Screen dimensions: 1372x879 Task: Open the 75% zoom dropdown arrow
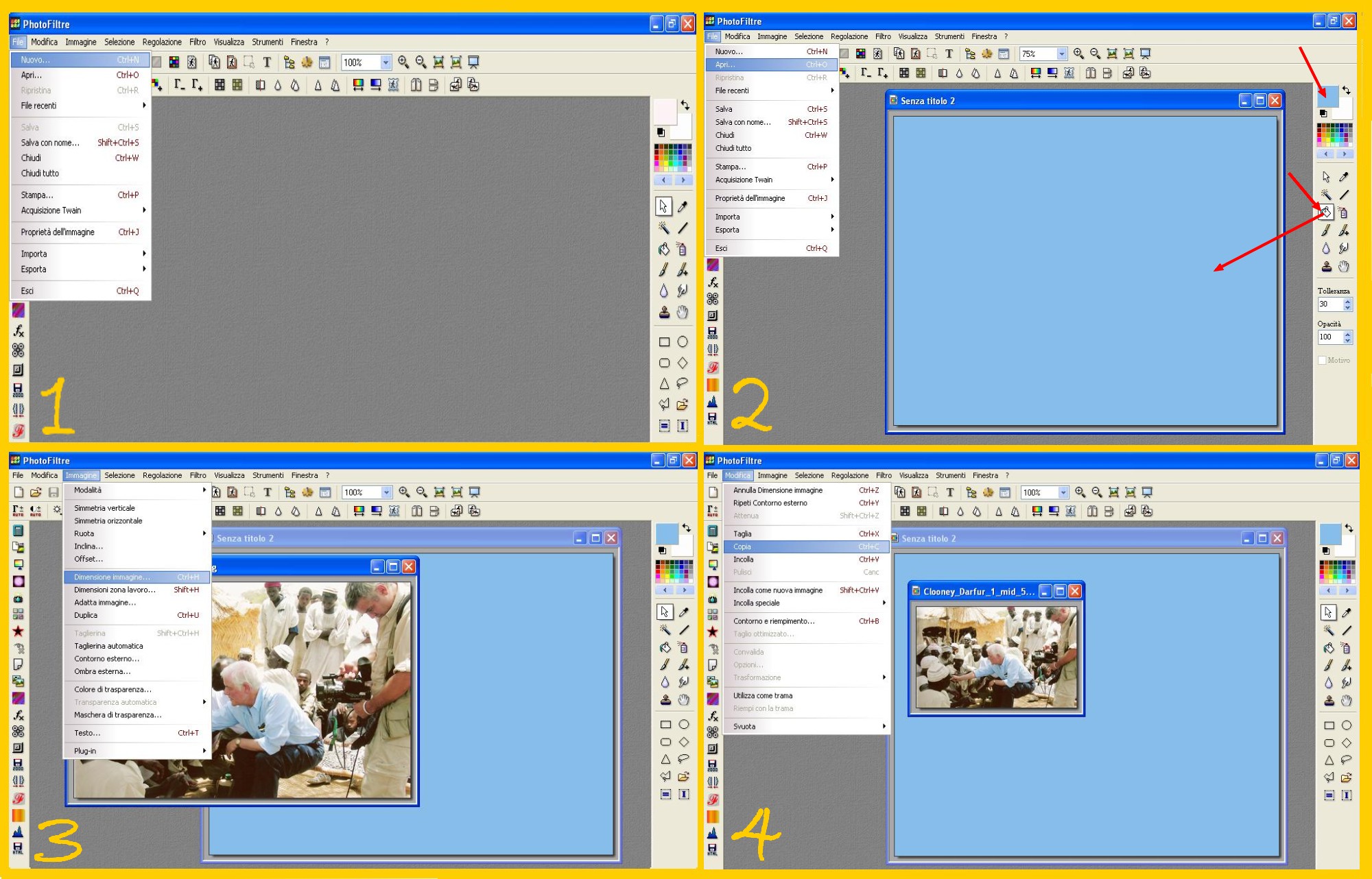(1061, 53)
